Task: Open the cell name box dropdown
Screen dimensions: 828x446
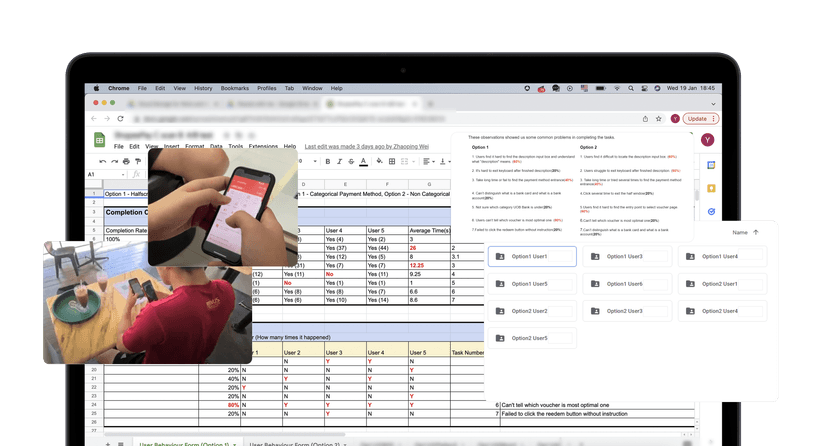Action: [x=123, y=175]
